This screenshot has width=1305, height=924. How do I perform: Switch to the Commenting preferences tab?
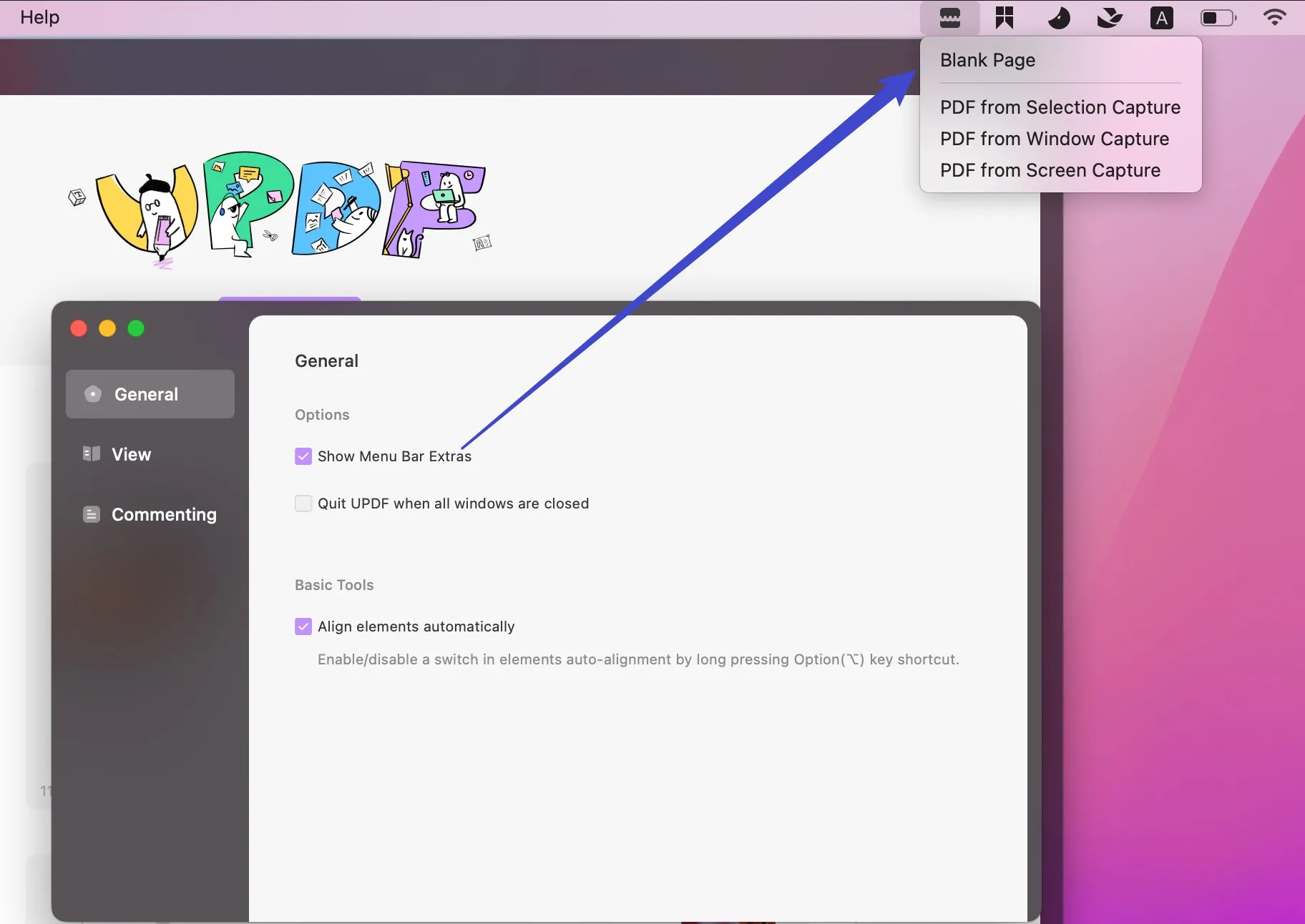click(150, 514)
